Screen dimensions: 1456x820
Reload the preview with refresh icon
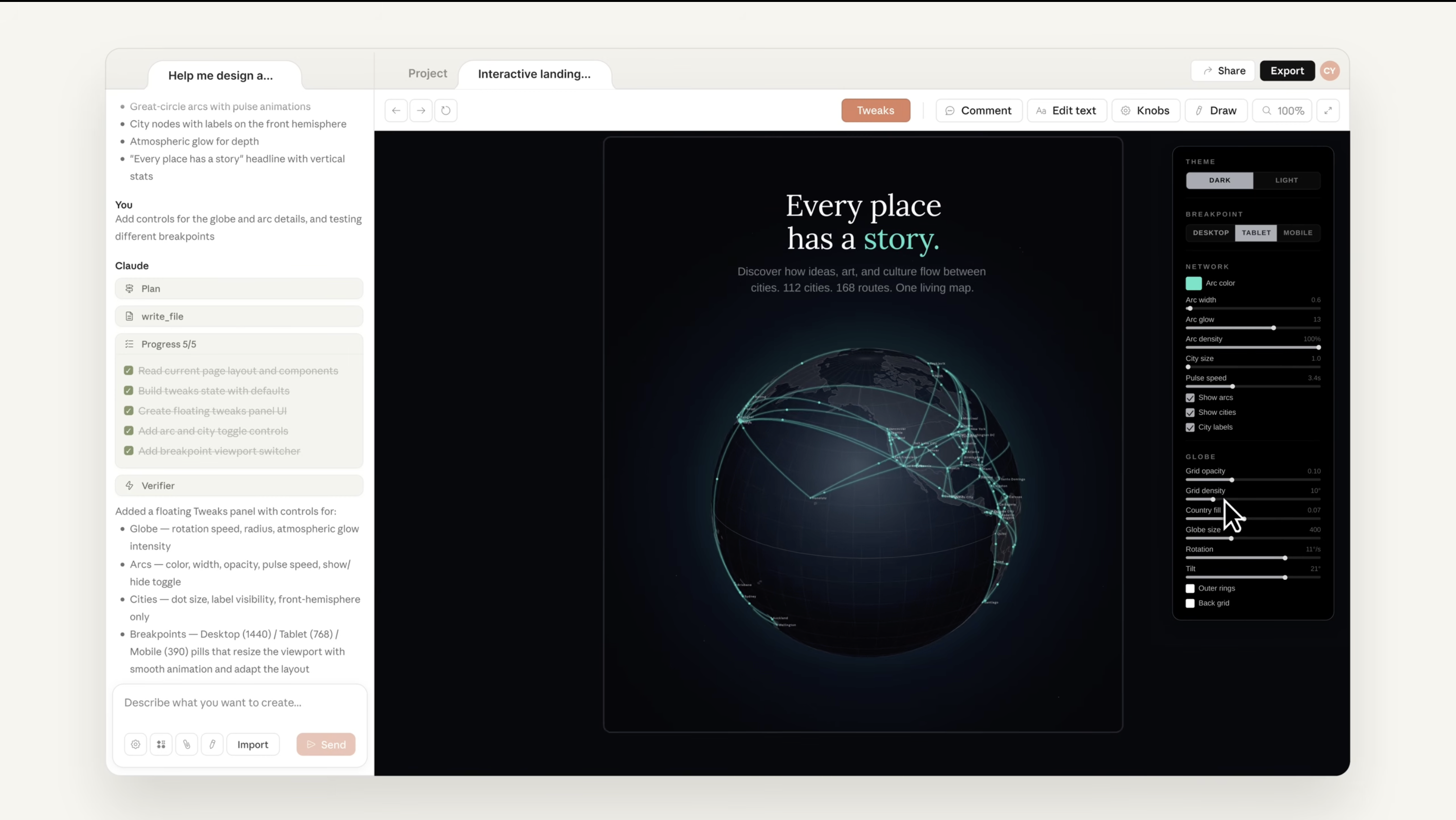coord(446,111)
